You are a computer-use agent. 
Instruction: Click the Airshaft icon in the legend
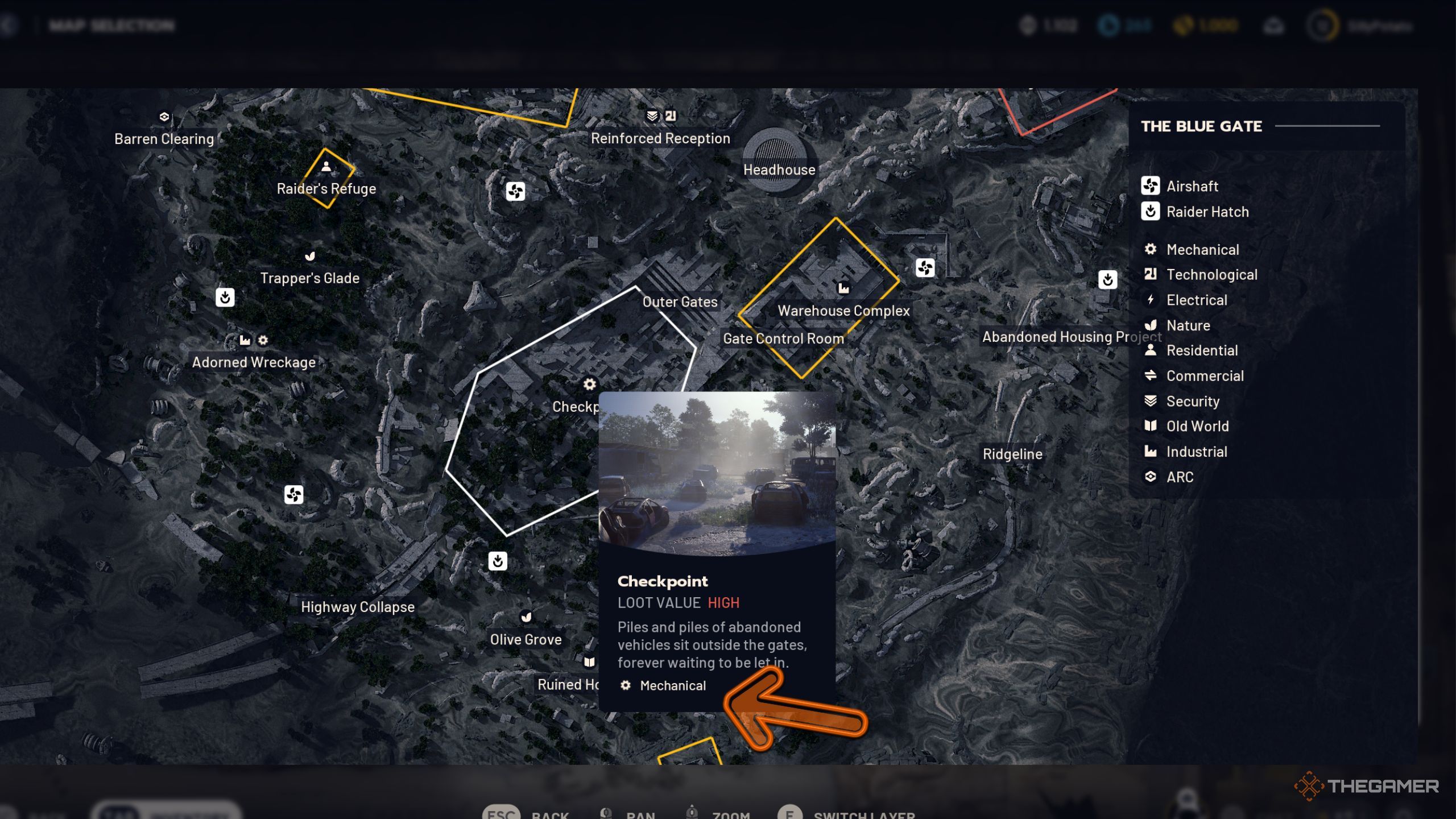(1150, 185)
